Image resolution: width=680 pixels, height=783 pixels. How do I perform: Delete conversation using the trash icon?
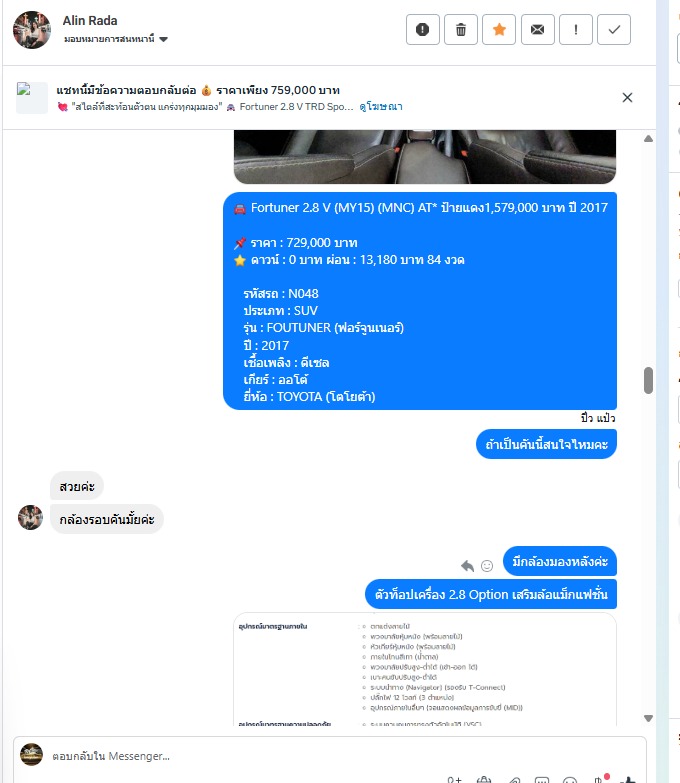click(461, 30)
